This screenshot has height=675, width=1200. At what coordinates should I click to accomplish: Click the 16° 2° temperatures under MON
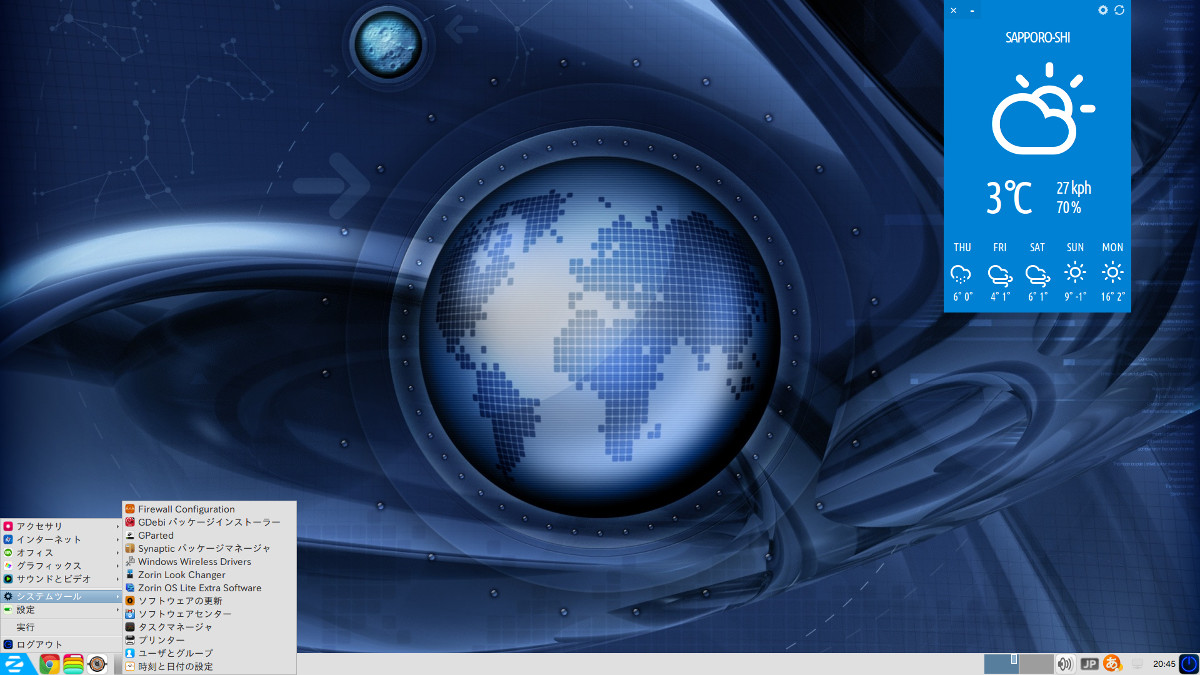1113,297
